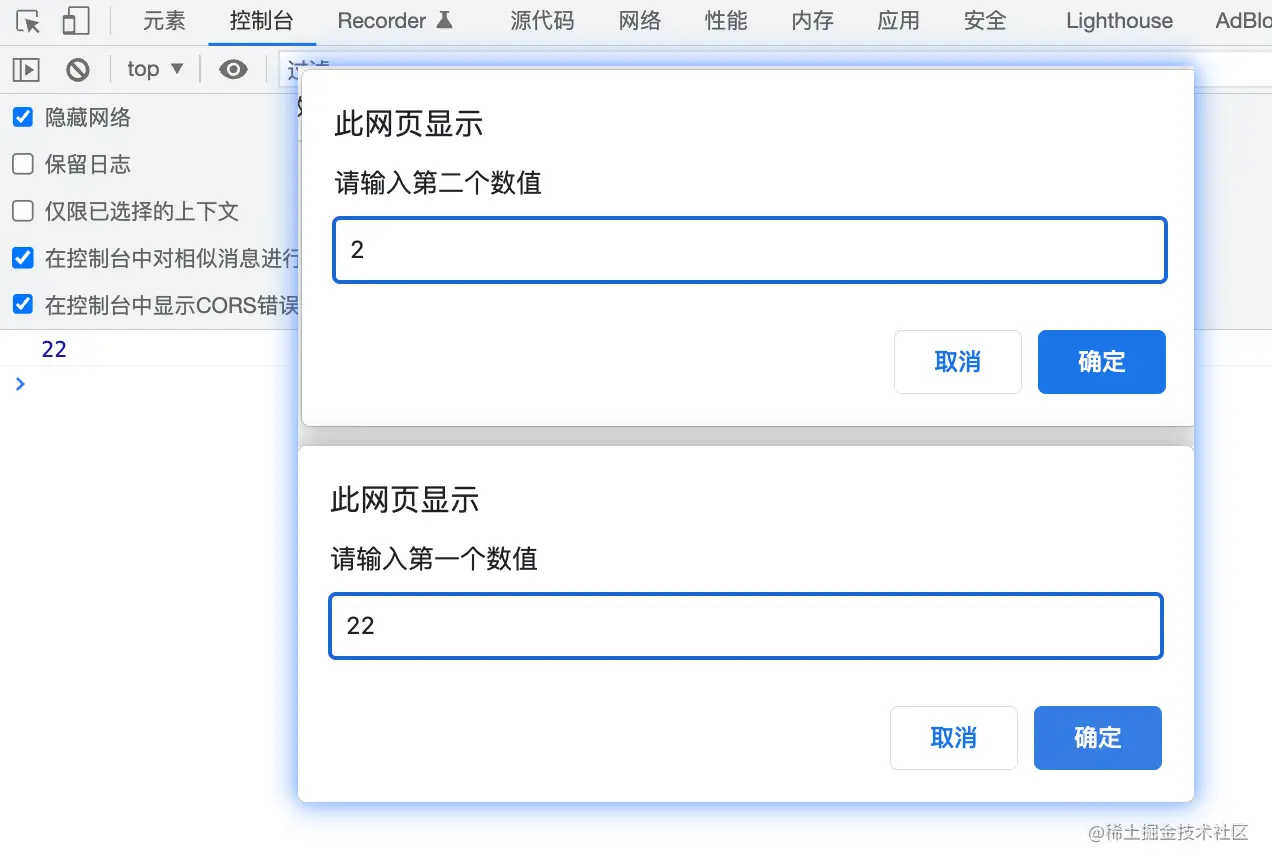Clear the console with the ban icon
Image resolution: width=1272 pixels, height=866 pixels.
click(78, 69)
